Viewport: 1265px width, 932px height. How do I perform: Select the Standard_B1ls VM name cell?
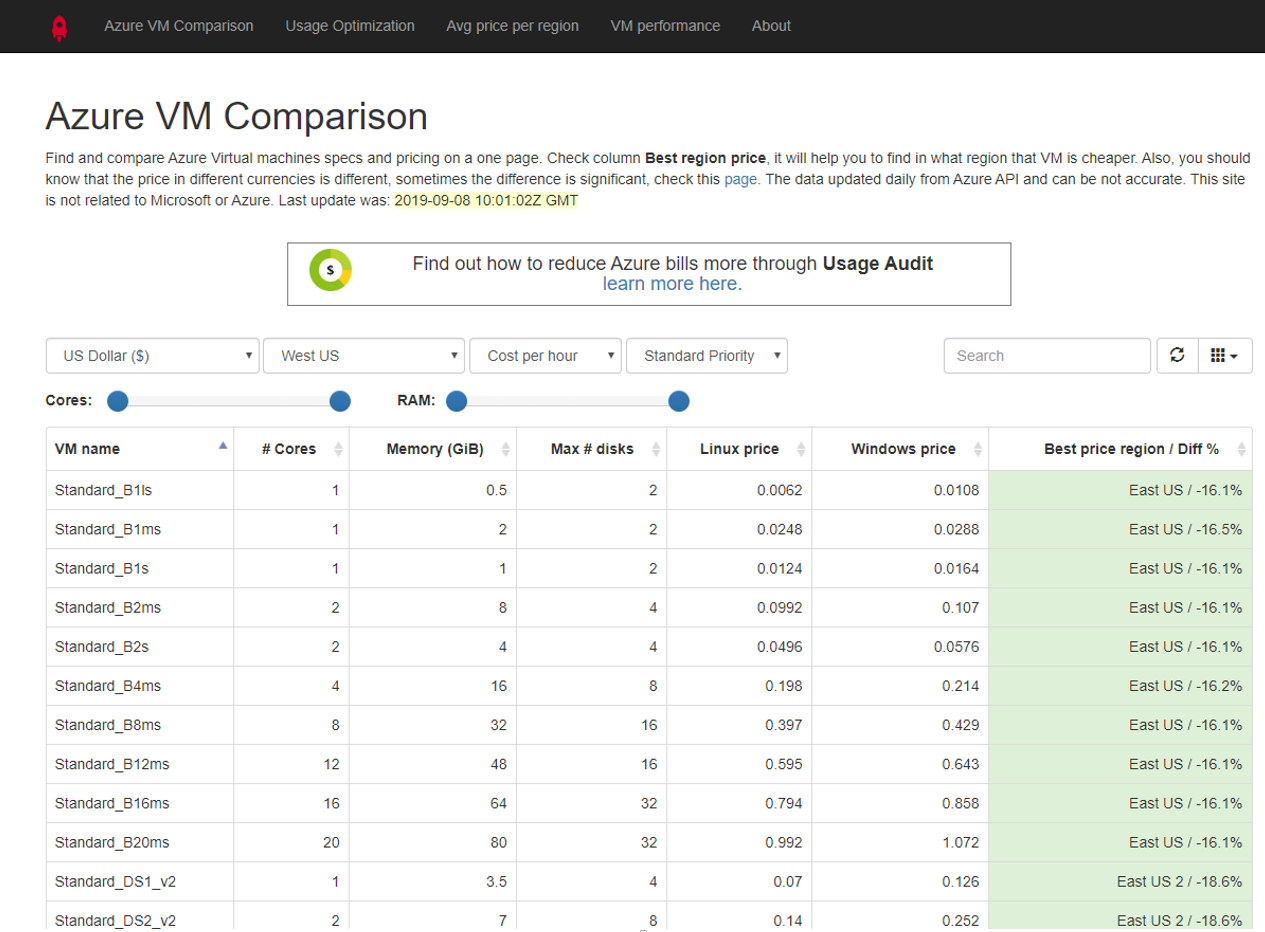point(140,490)
